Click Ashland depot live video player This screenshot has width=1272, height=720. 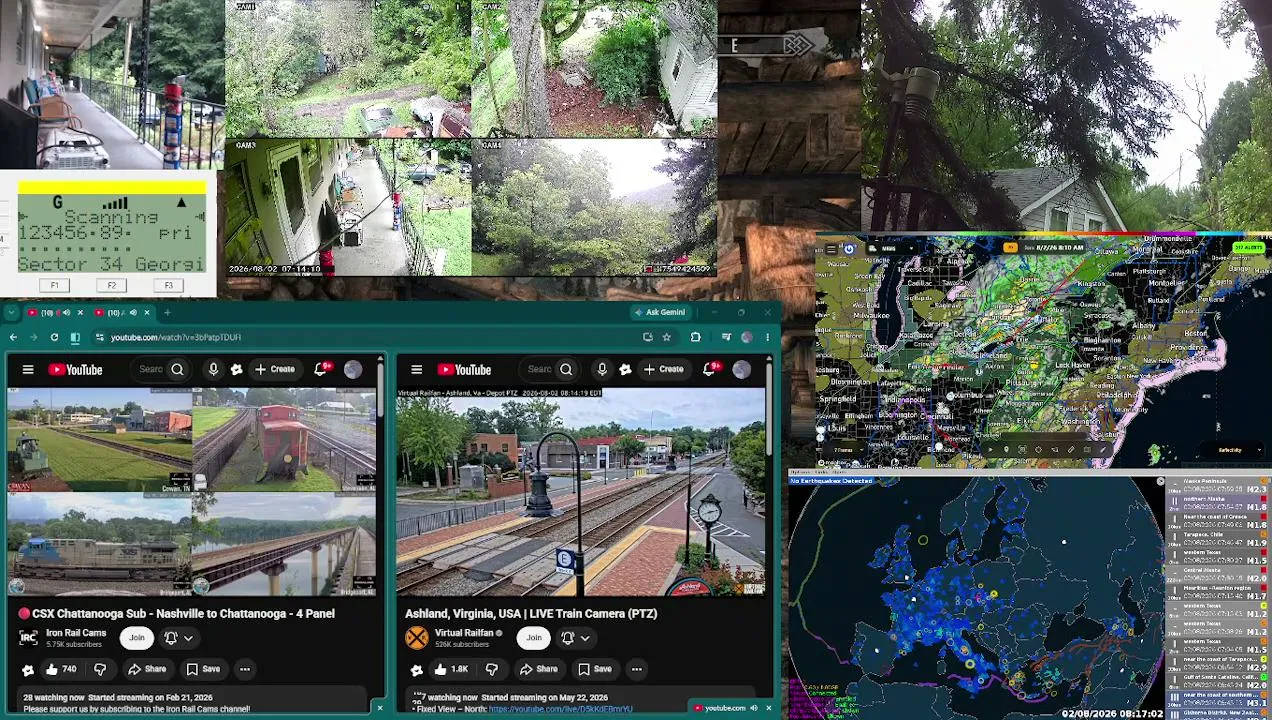[x=581, y=492]
